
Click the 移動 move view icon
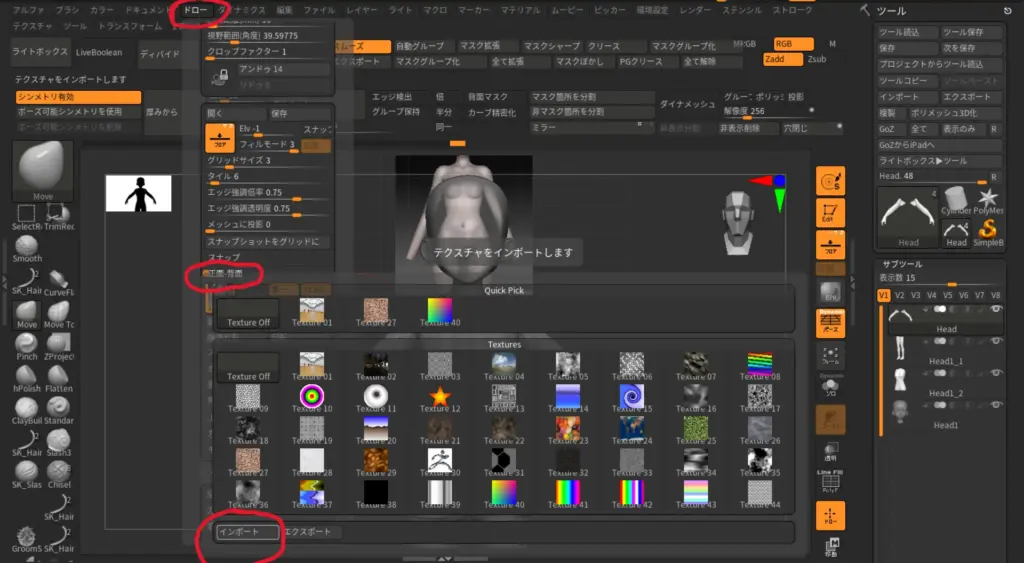830,548
